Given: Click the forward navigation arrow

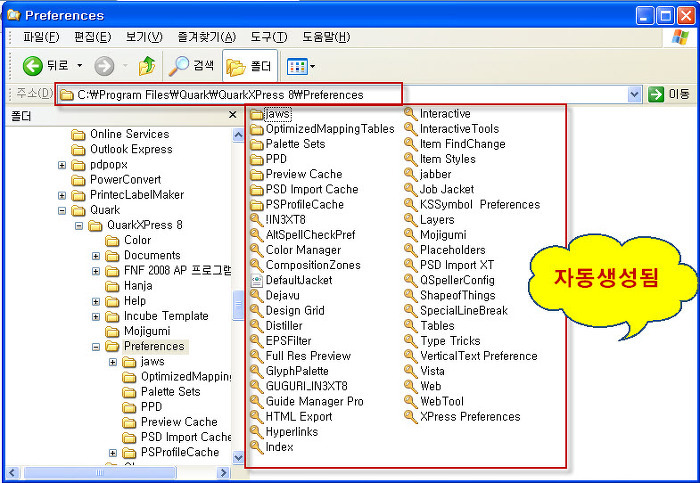Looking at the screenshot, I should point(104,66).
